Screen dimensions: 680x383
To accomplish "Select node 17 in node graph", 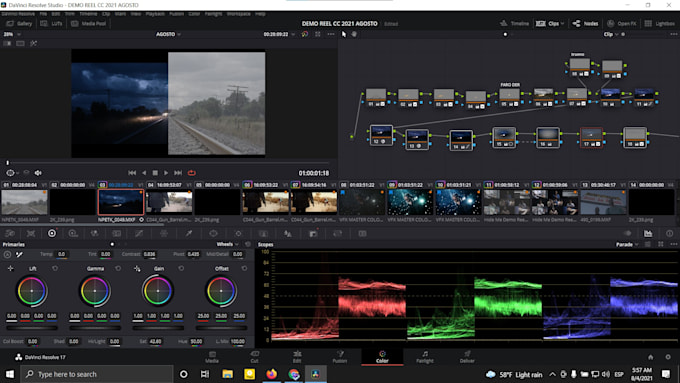I will tap(592, 137).
